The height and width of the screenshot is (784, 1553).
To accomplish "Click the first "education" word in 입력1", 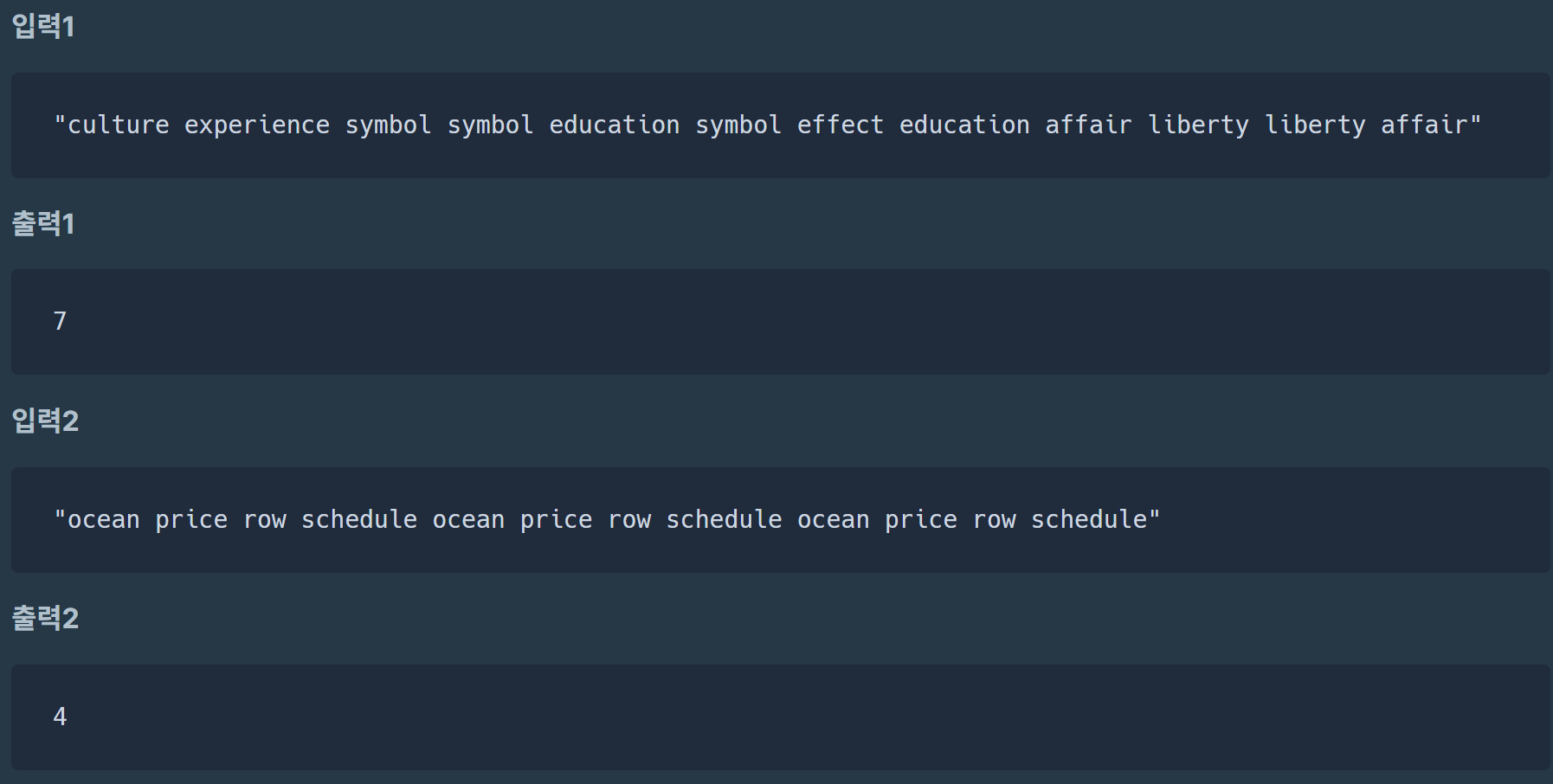I will pos(615,125).
